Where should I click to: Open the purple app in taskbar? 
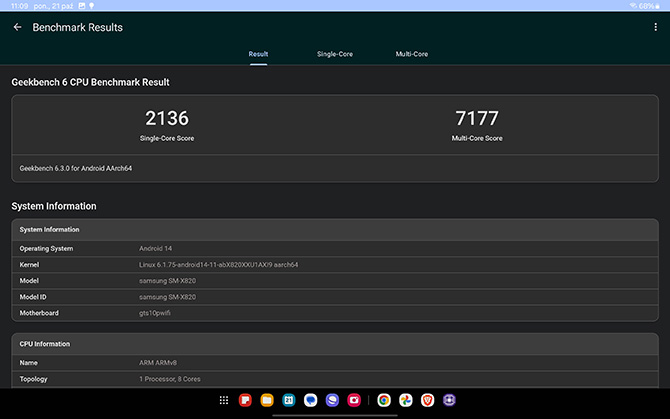[449, 400]
